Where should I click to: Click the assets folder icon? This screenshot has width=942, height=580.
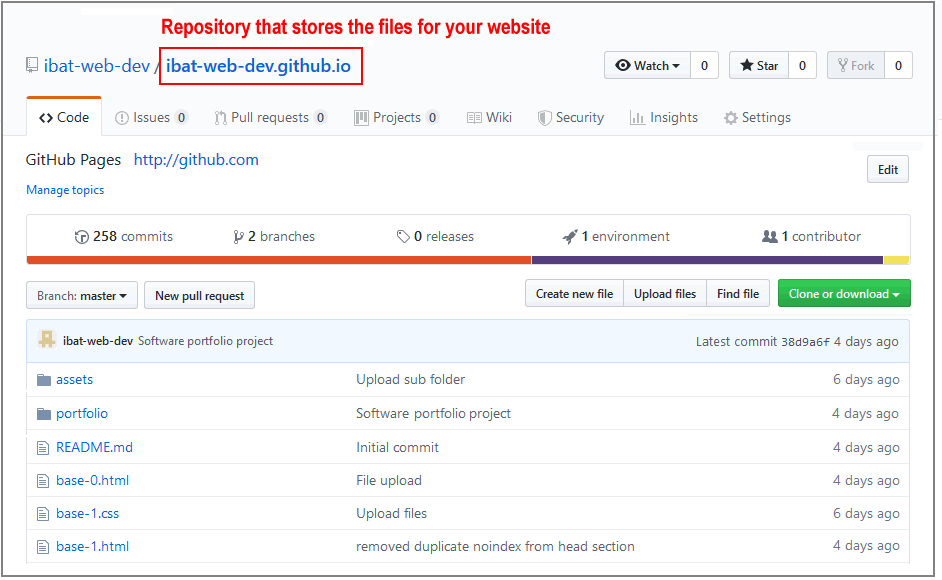click(x=43, y=380)
